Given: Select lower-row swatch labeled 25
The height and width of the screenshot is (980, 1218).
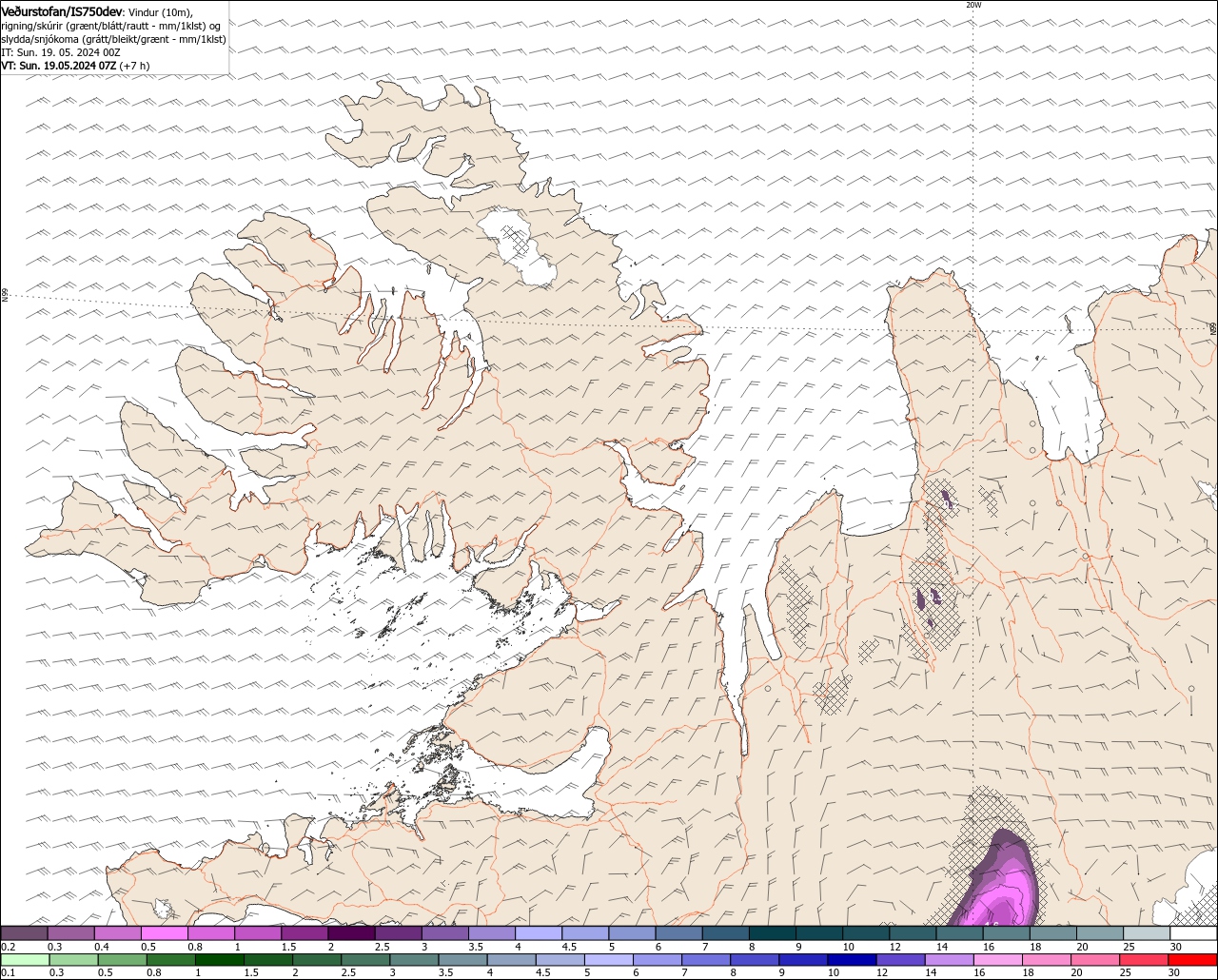Looking at the screenshot, I should point(1145,960).
